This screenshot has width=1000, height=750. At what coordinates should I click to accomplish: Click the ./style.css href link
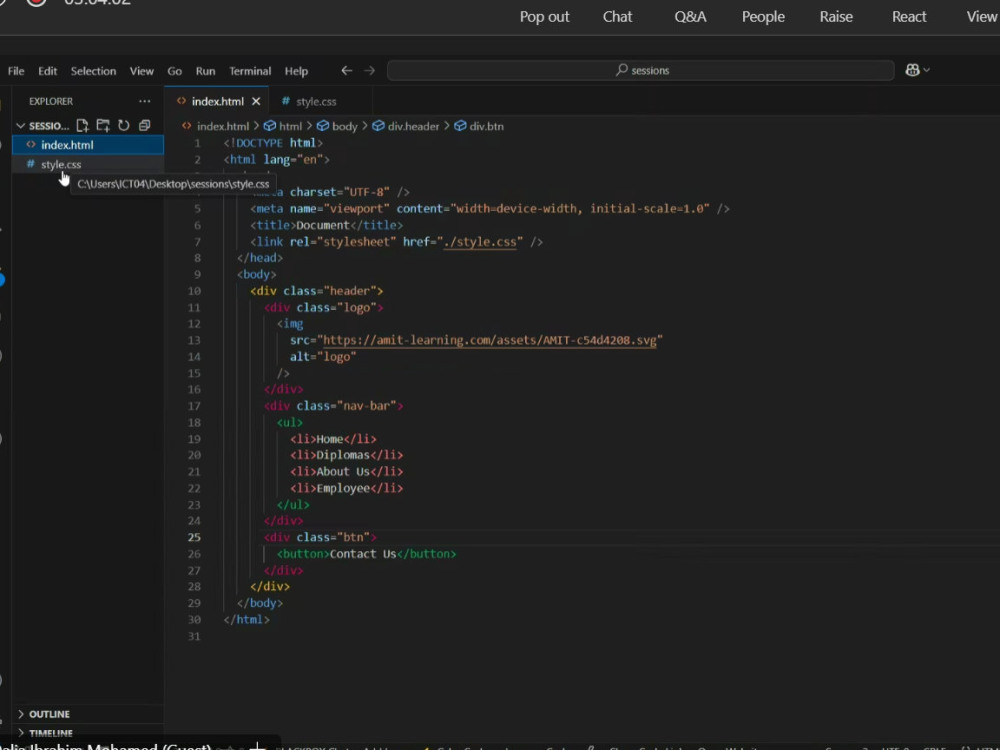tap(480, 242)
